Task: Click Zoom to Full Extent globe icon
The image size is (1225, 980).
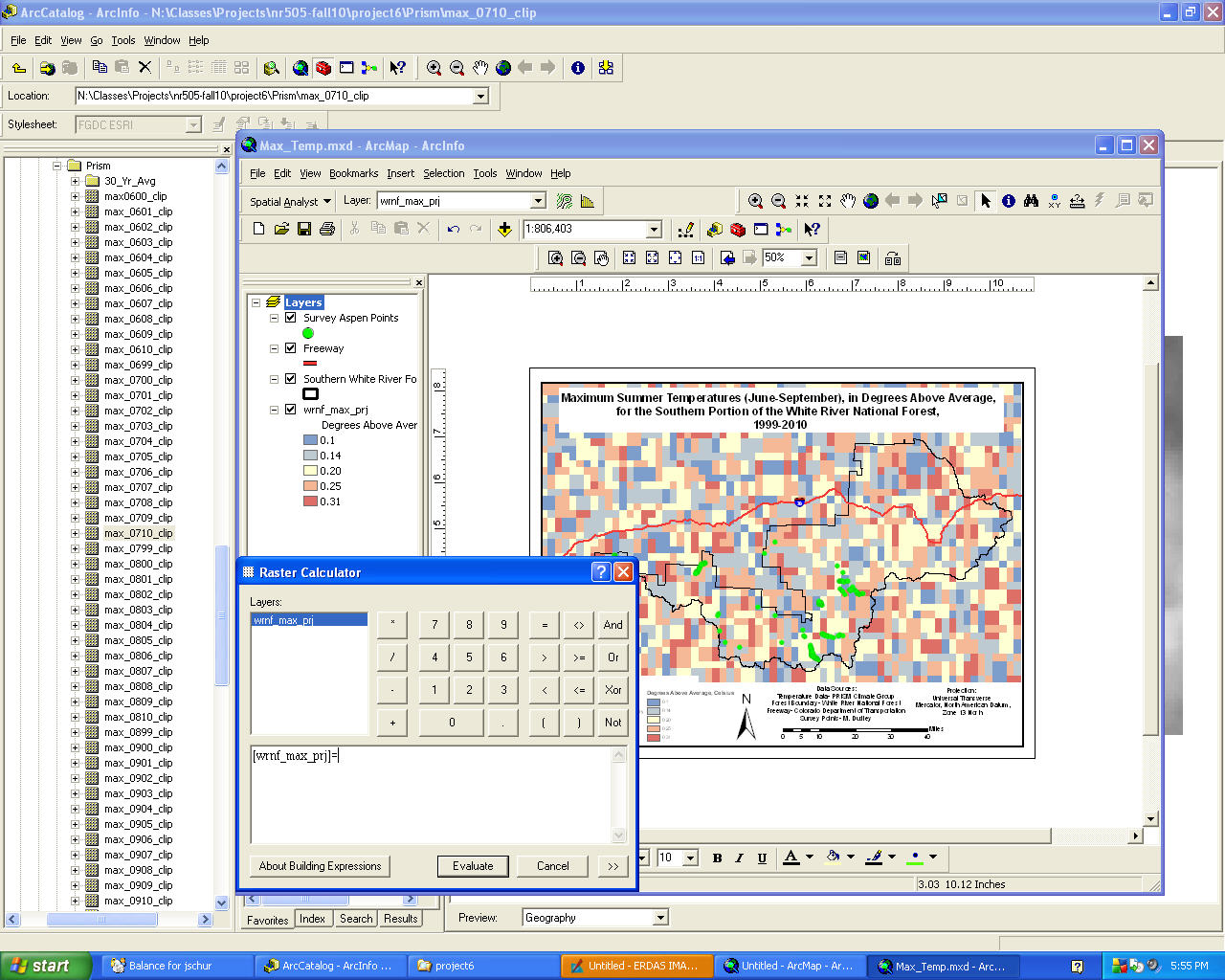Action: (872, 201)
